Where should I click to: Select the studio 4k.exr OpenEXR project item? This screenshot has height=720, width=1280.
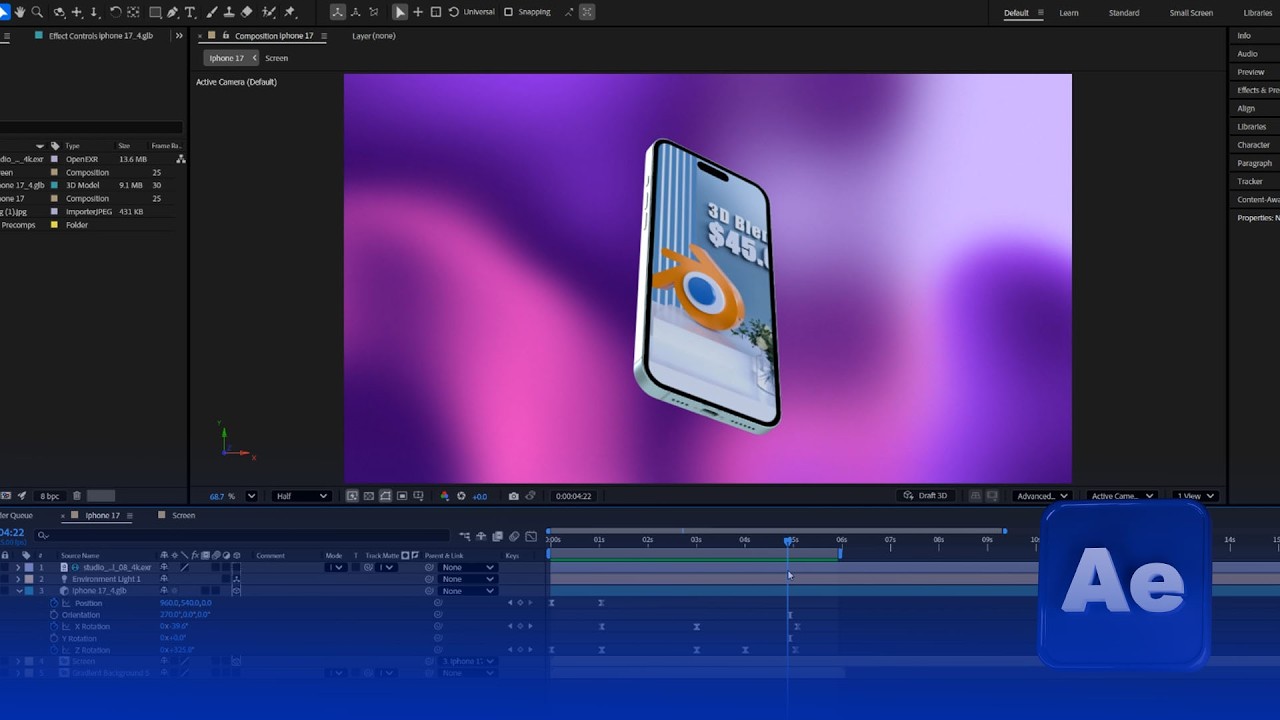[x=92, y=159]
